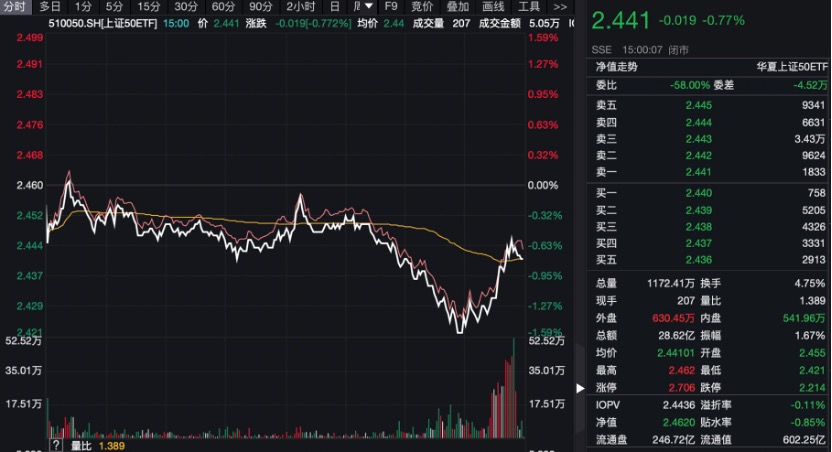Click the 总额 28.62亿 value
Screen dimensions: 832x452
click(x=676, y=335)
